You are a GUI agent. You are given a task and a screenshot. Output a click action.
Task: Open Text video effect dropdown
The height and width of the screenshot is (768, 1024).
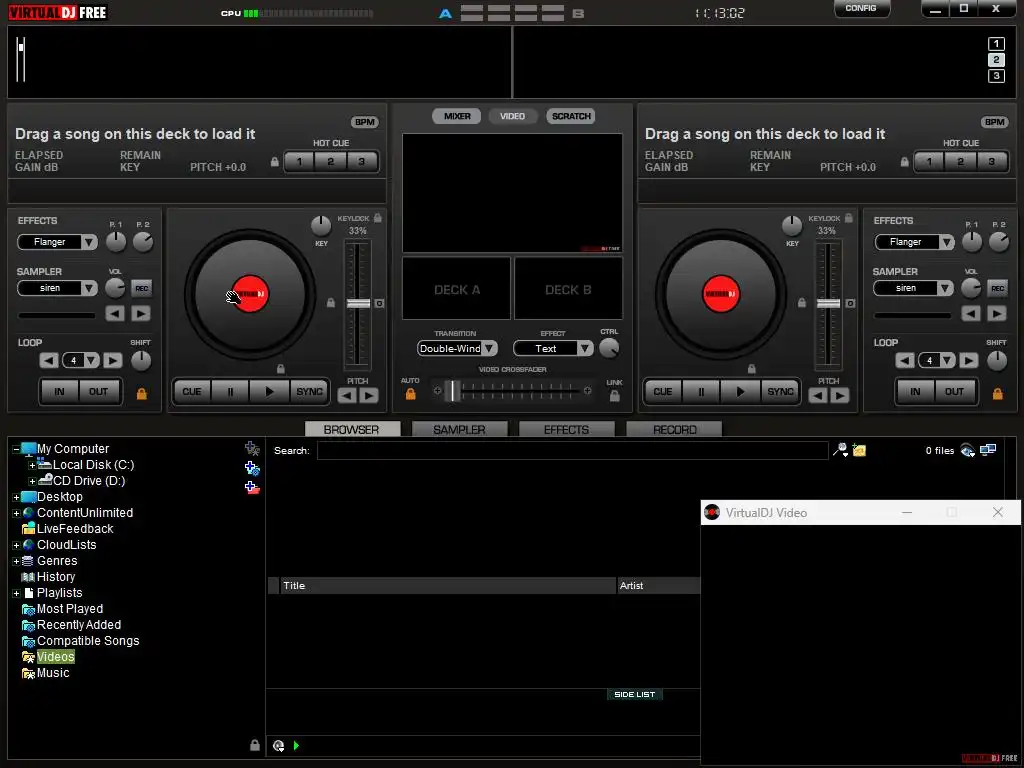click(584, 349)
